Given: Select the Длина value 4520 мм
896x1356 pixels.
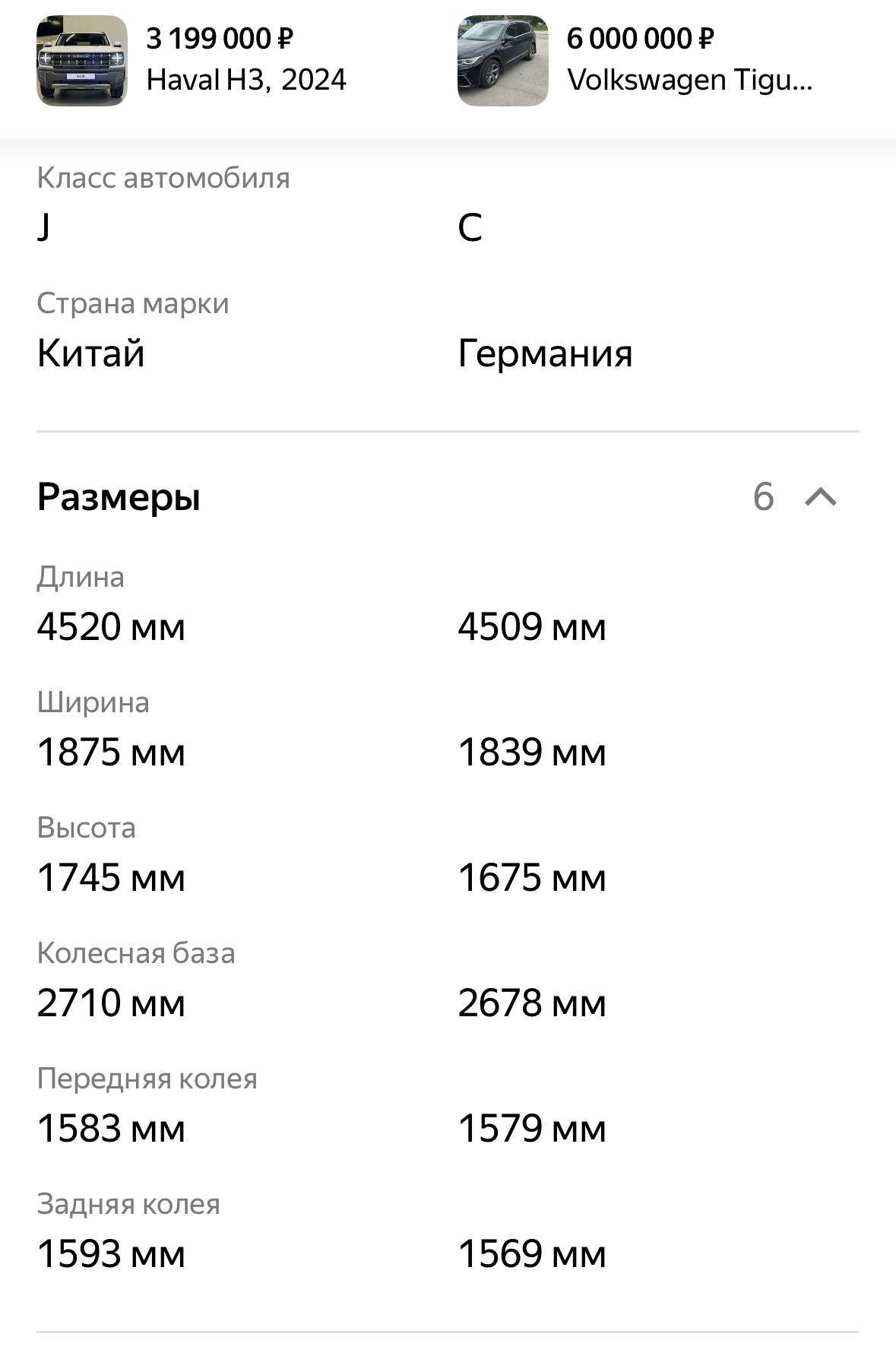Looking at the screenshot, I should click(111, 627).
